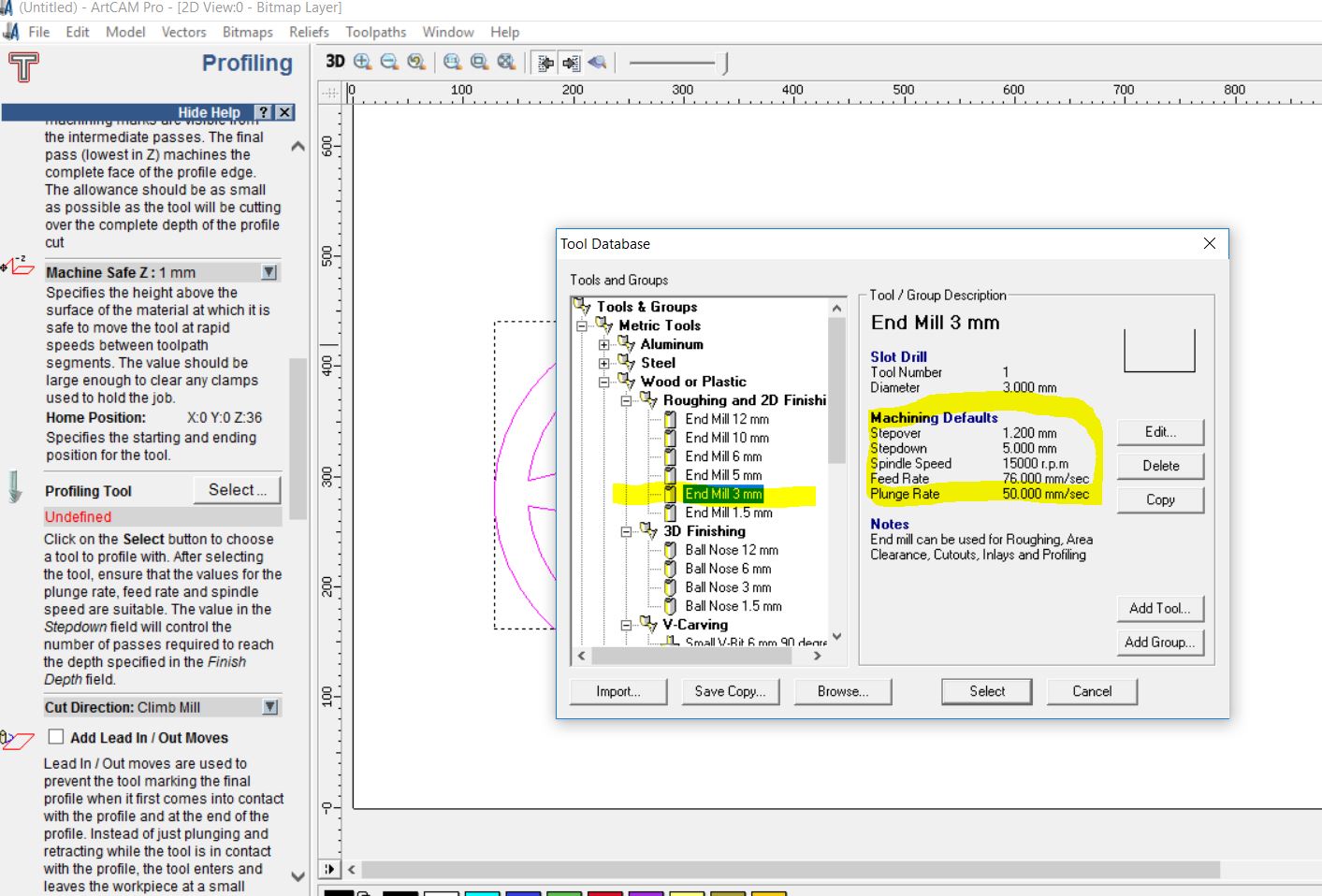Select Ball Nose 6 mm in tree
Viewport: 1322px width, 896px height.
tap(728, 569)
